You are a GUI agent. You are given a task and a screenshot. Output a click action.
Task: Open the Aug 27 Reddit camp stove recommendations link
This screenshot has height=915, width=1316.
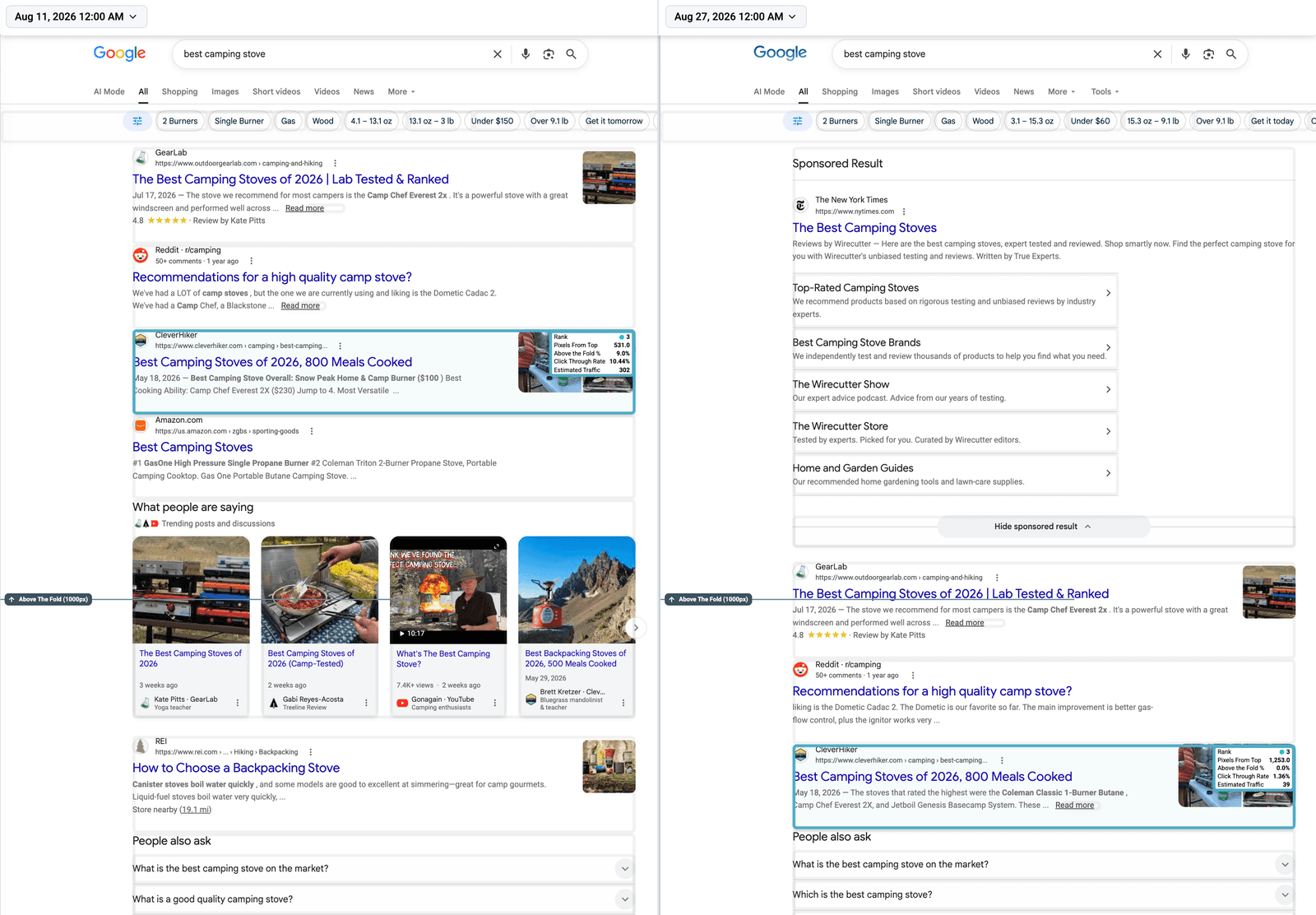932,691
